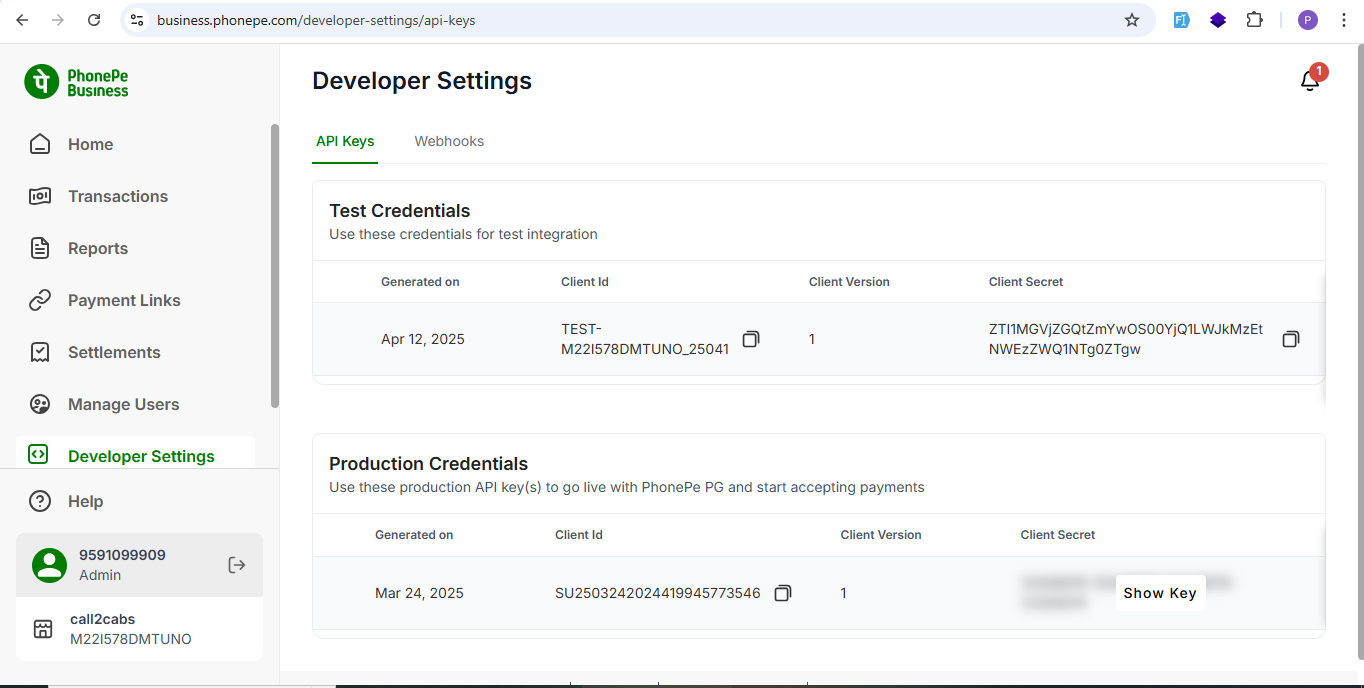This screenshot has width=1364, height=688.
Task: Copy the Test Client Id
Action: click(x=751, y=339)
